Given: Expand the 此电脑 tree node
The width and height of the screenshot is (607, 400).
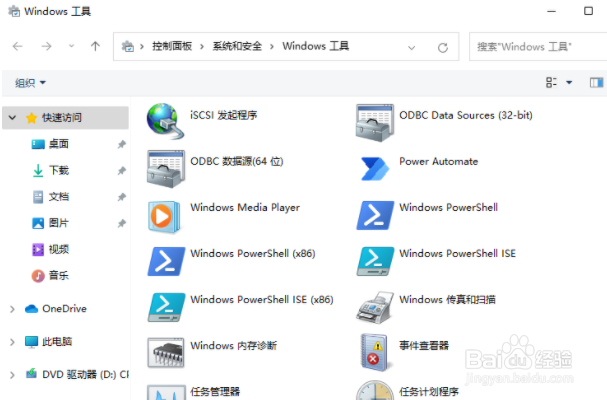Looking at the screenshot, I should [x=12, y=342].
